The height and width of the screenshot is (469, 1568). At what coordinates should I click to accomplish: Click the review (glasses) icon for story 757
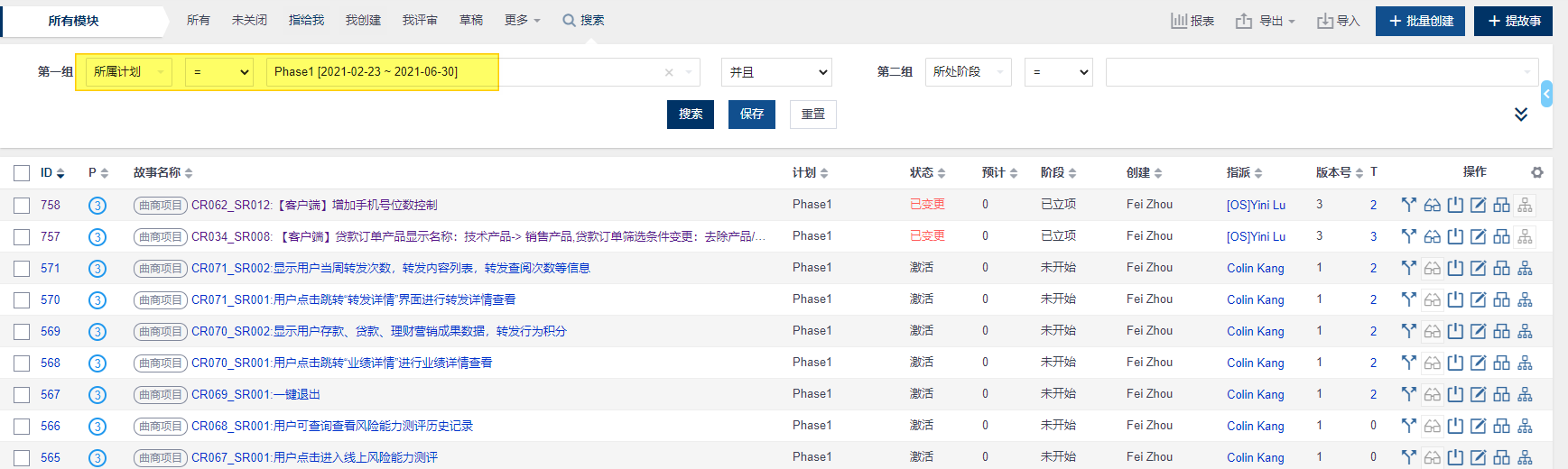click(1432, 236)
